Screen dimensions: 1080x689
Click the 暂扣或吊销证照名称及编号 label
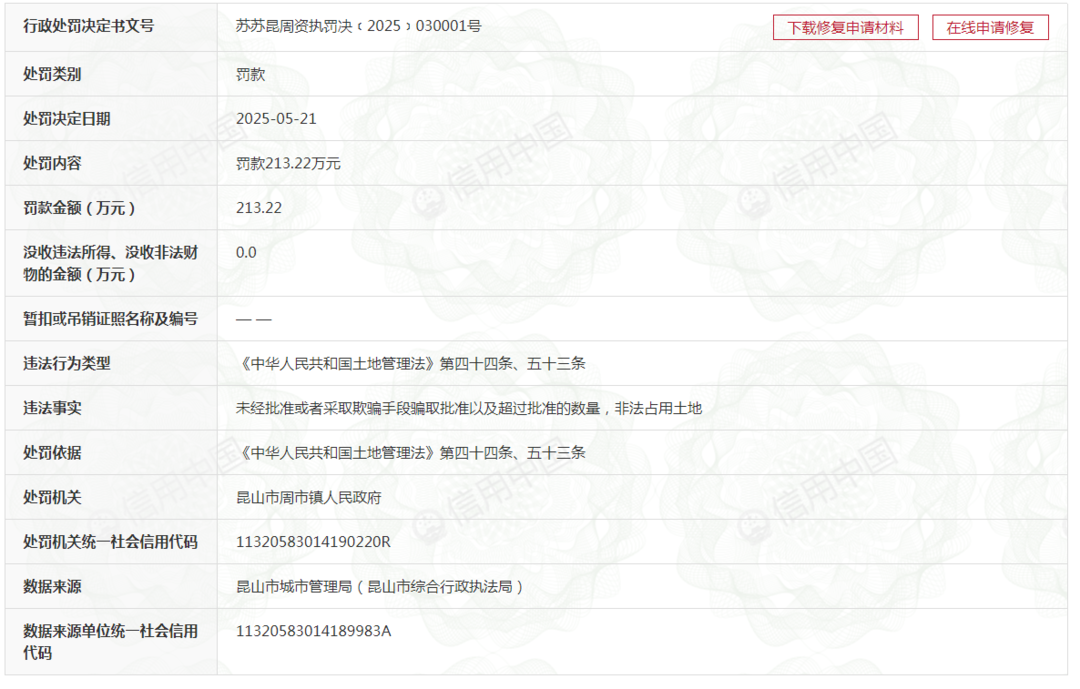(110, 319)
